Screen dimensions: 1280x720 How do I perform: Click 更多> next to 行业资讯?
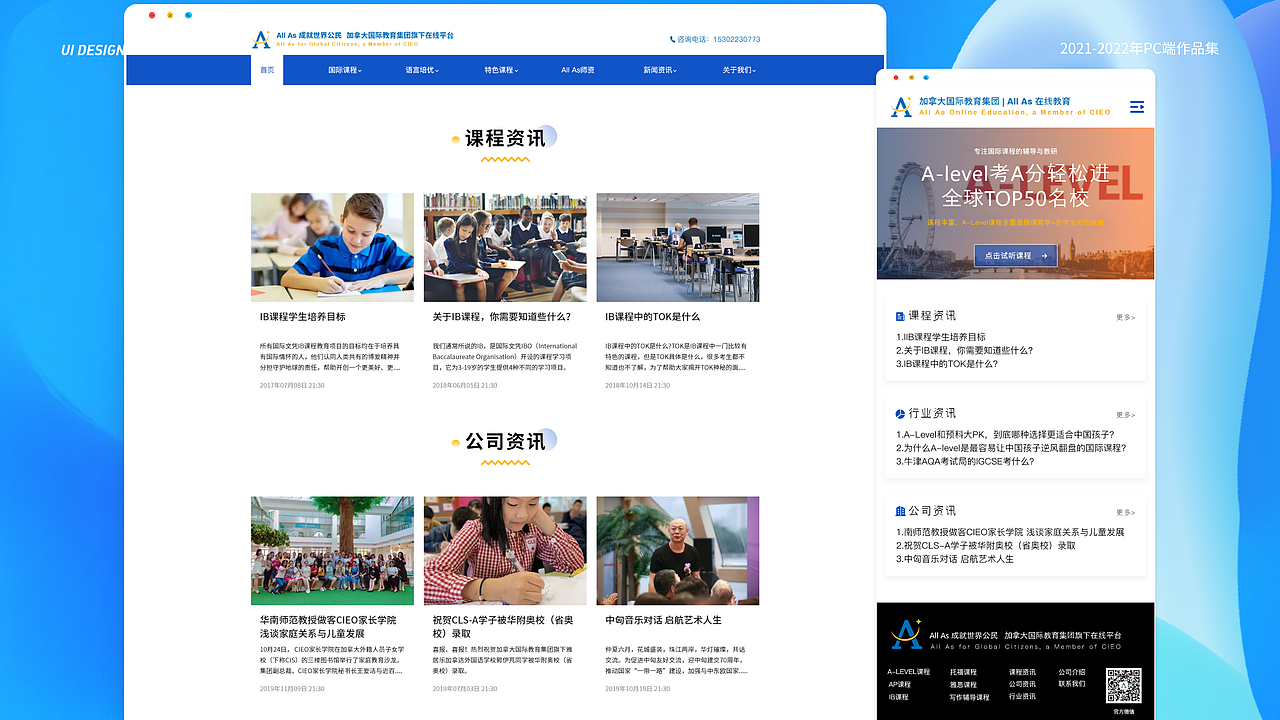[1126, 414]
